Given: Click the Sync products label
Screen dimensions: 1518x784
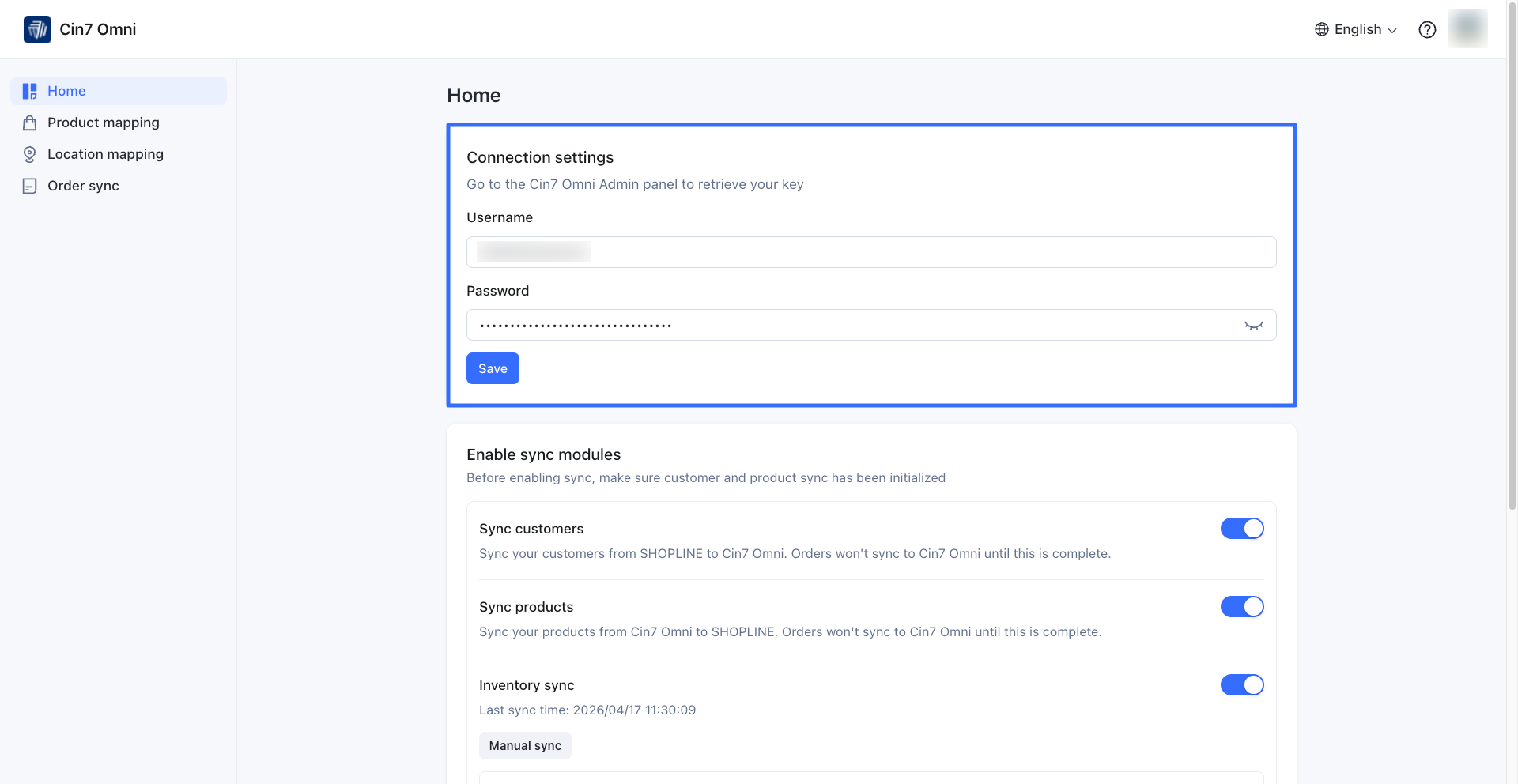Looking at the screenshot, I should tap(526, 607).
